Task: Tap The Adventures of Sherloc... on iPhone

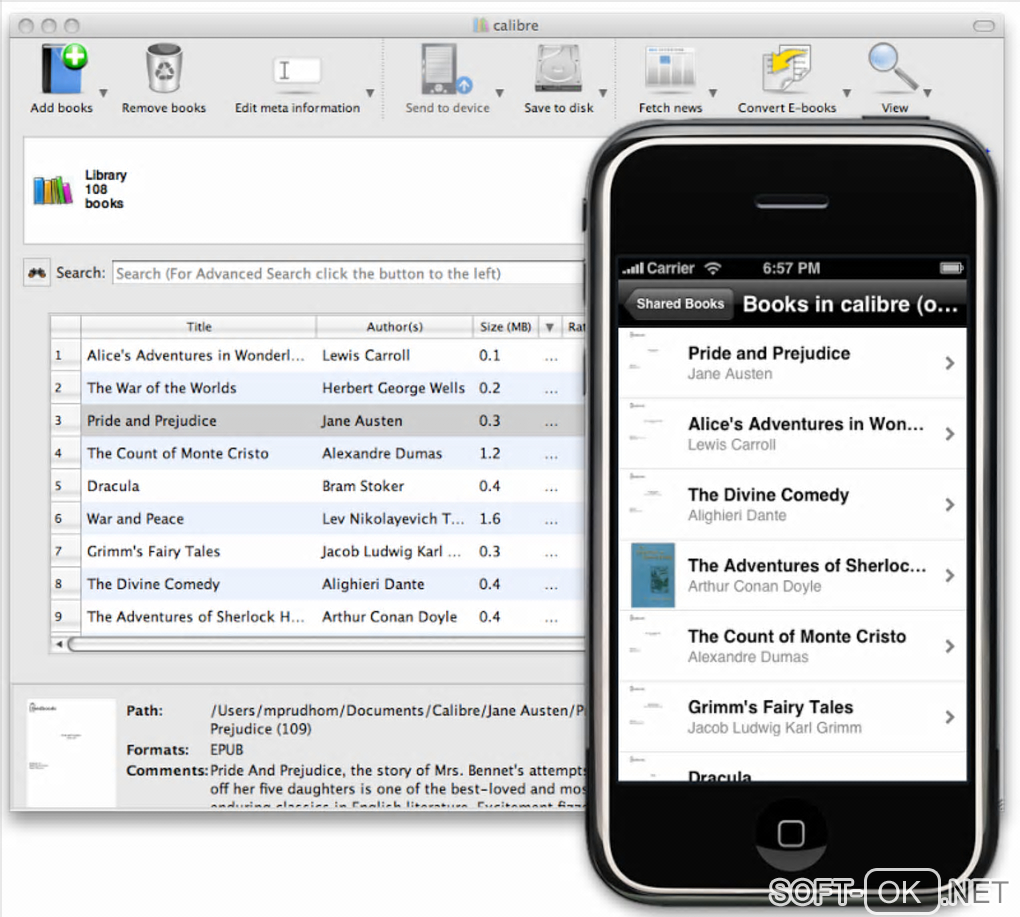Action: point(792,575)
